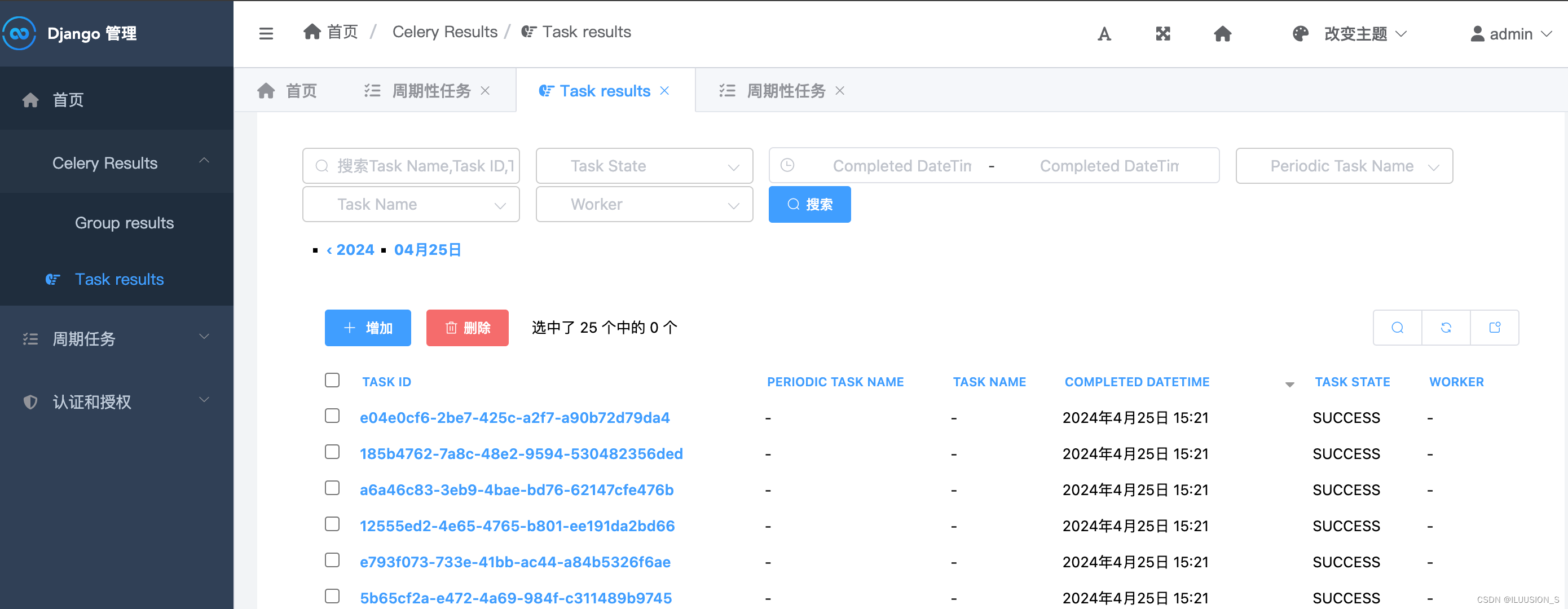Click the clock icon in Completed DateTime field
Screen dimensions: 1568x609
787,165
